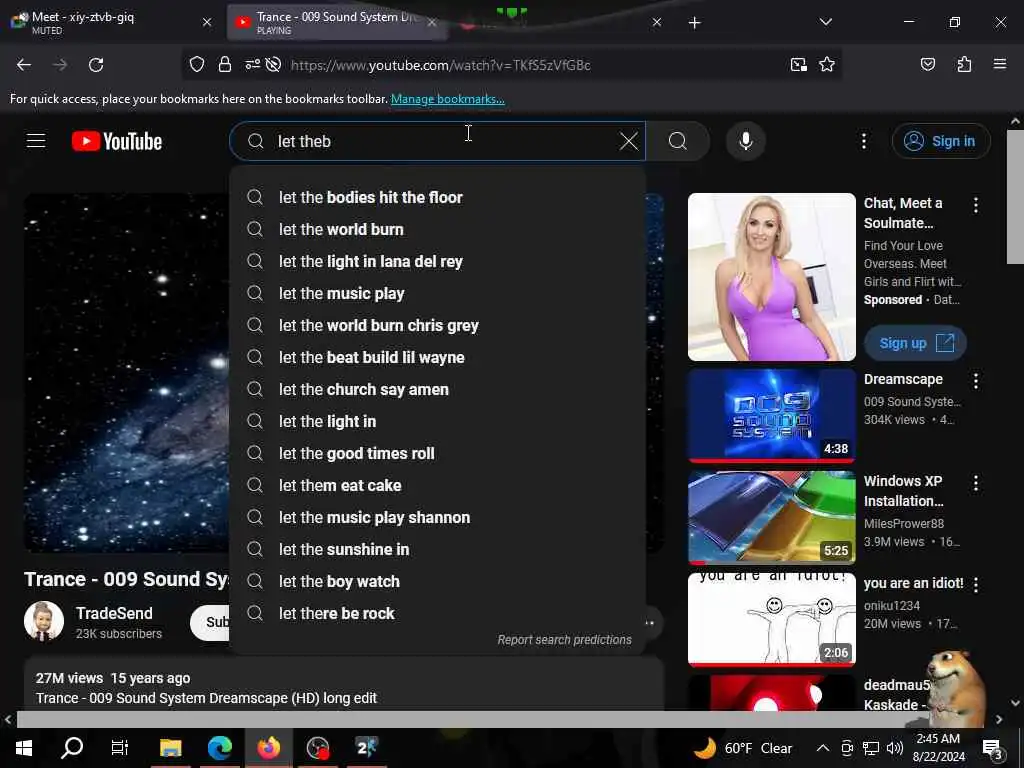Launch Microsoft Edge from taskbar
Viewport: 1024px width, 768px height.
219,748
